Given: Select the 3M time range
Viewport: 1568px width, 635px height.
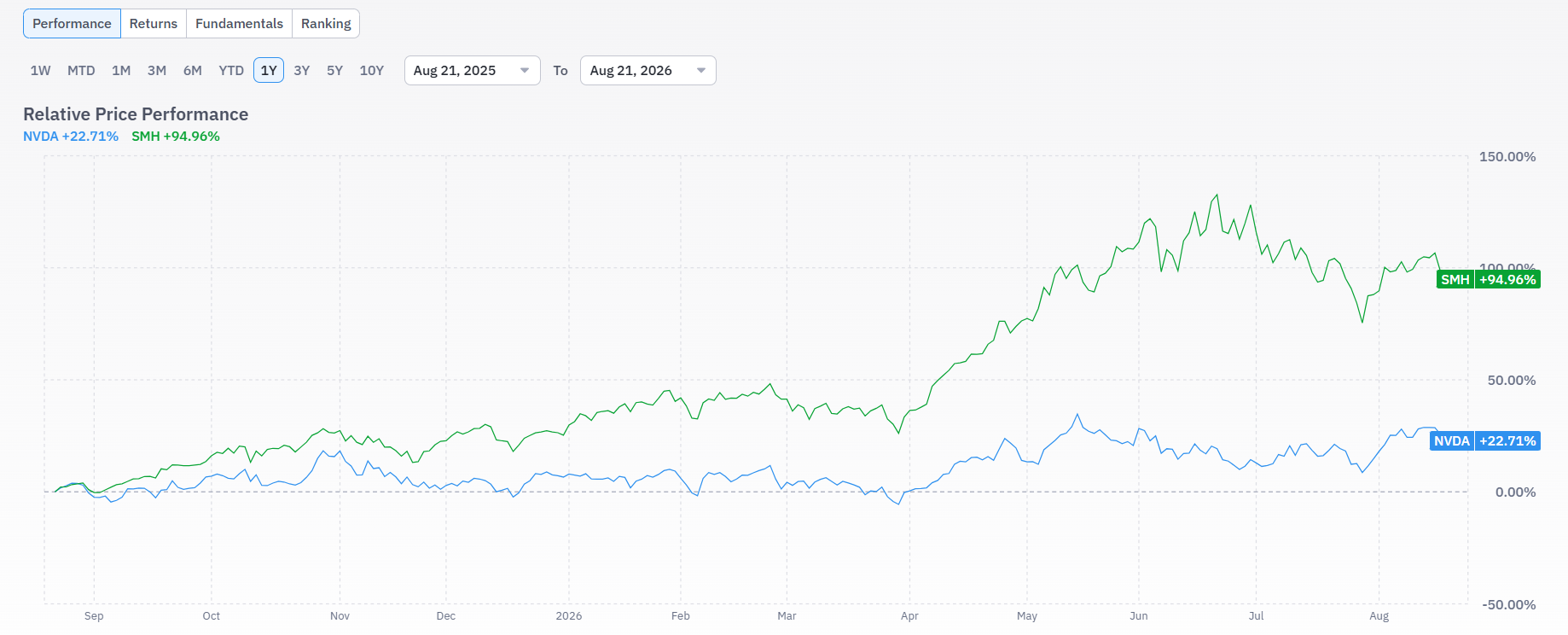Looking at the screenshot, I should tap(157, 71).
